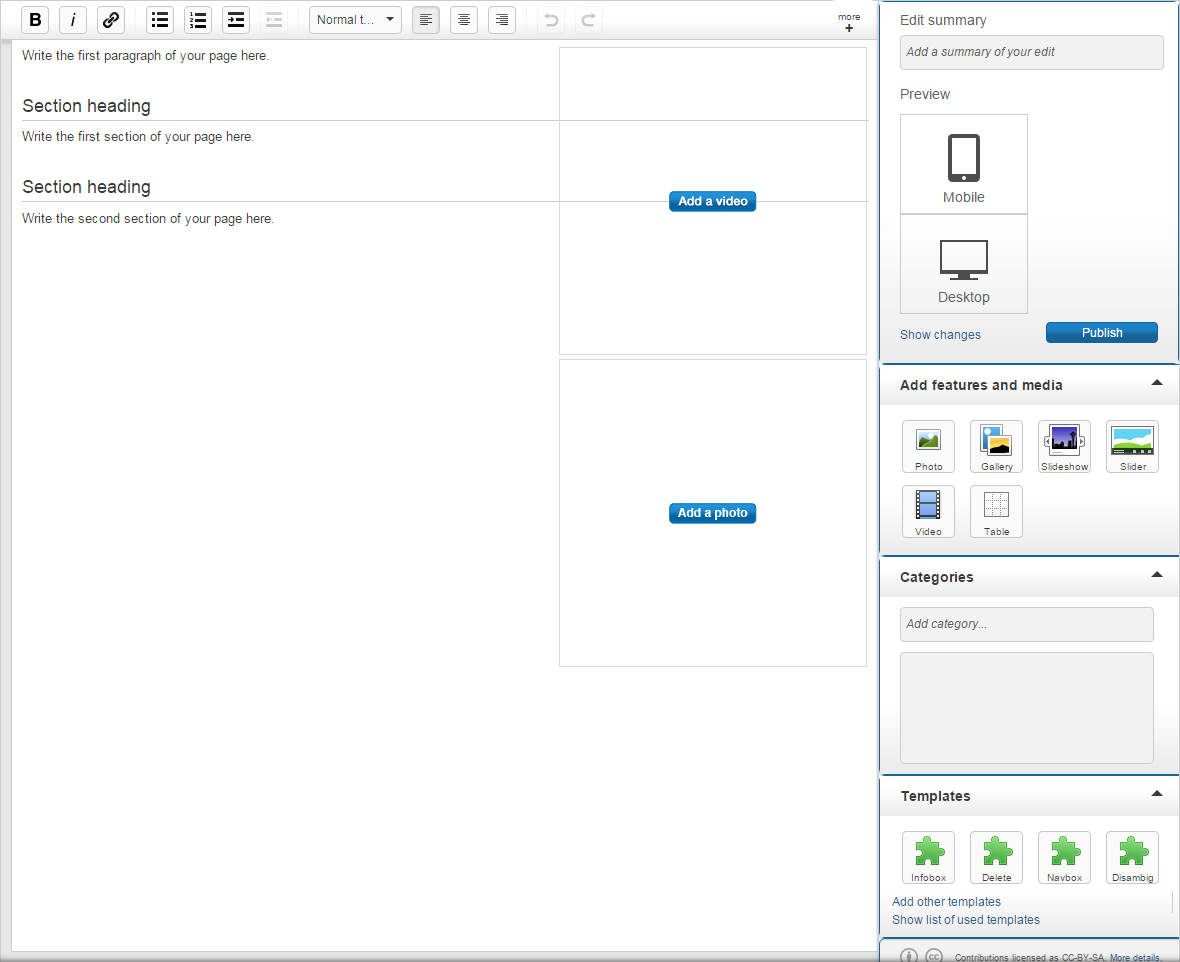Collapse the Templates panel
1180x962 pixels.
(1157, 794)
